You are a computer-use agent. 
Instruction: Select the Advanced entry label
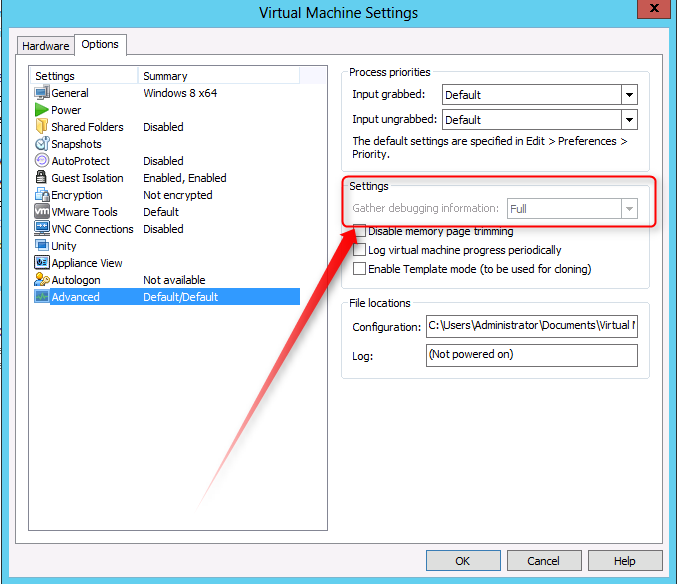click(x=76, y=297)
